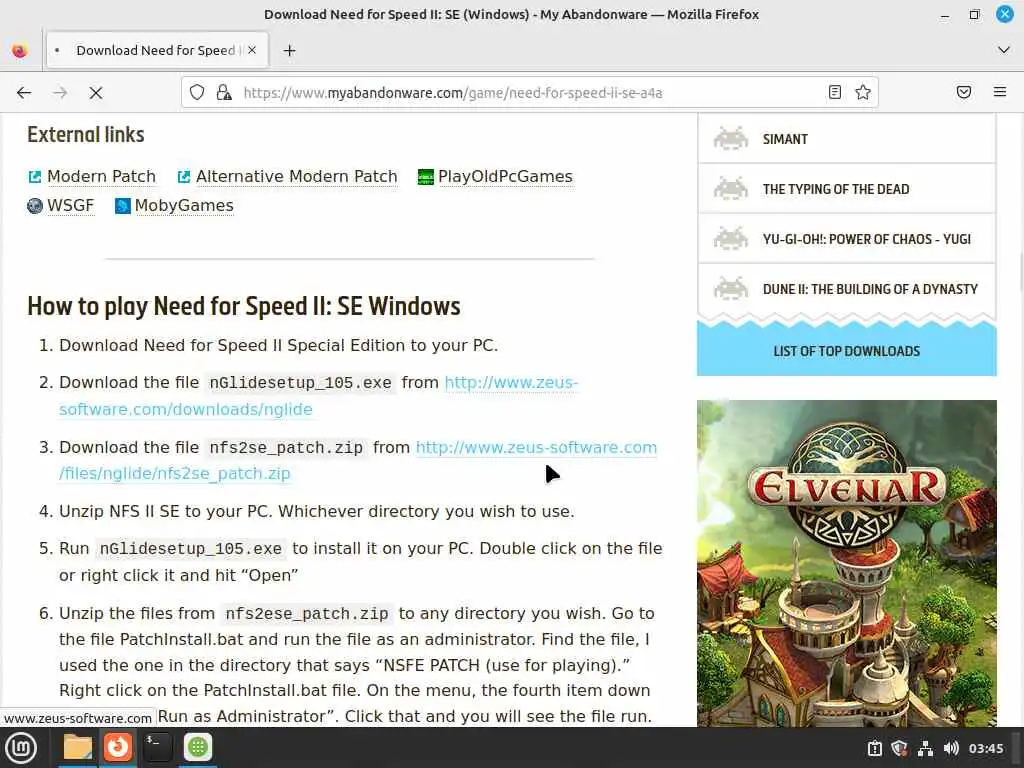Click the 'External links' heading
The image size is (1024, 768).
click(x=86, y=135)
